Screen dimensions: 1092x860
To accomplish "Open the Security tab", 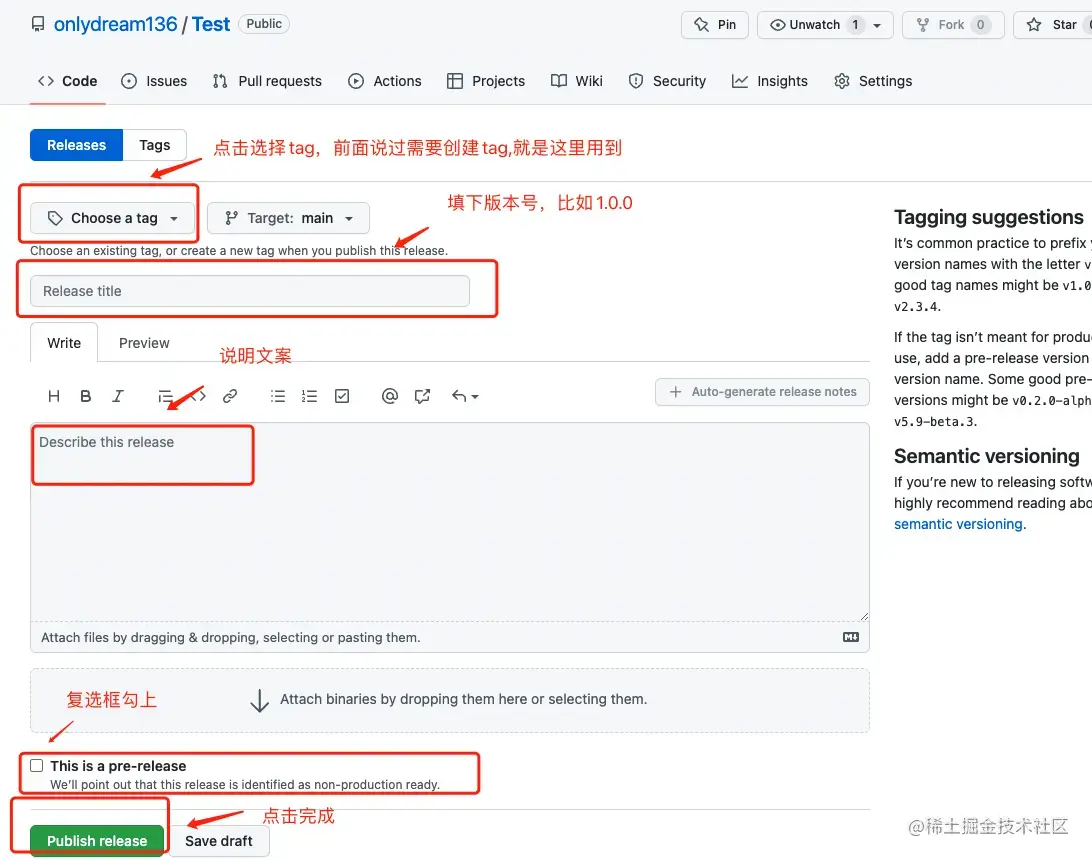I will pyautogui.click(x=667, y=81).
